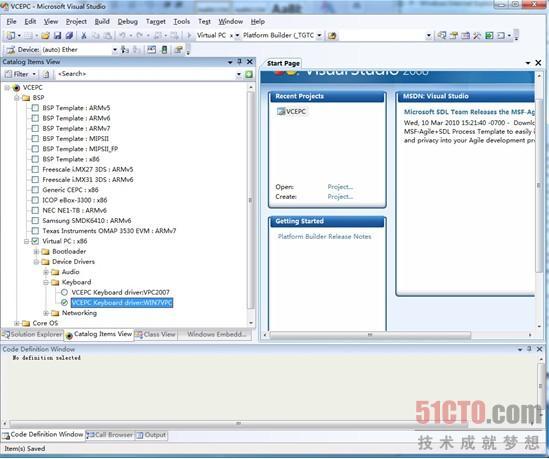This screenshot has width=549, height=459.
Task: Switch to the Class View tab
Action: (x=156, y=334)
